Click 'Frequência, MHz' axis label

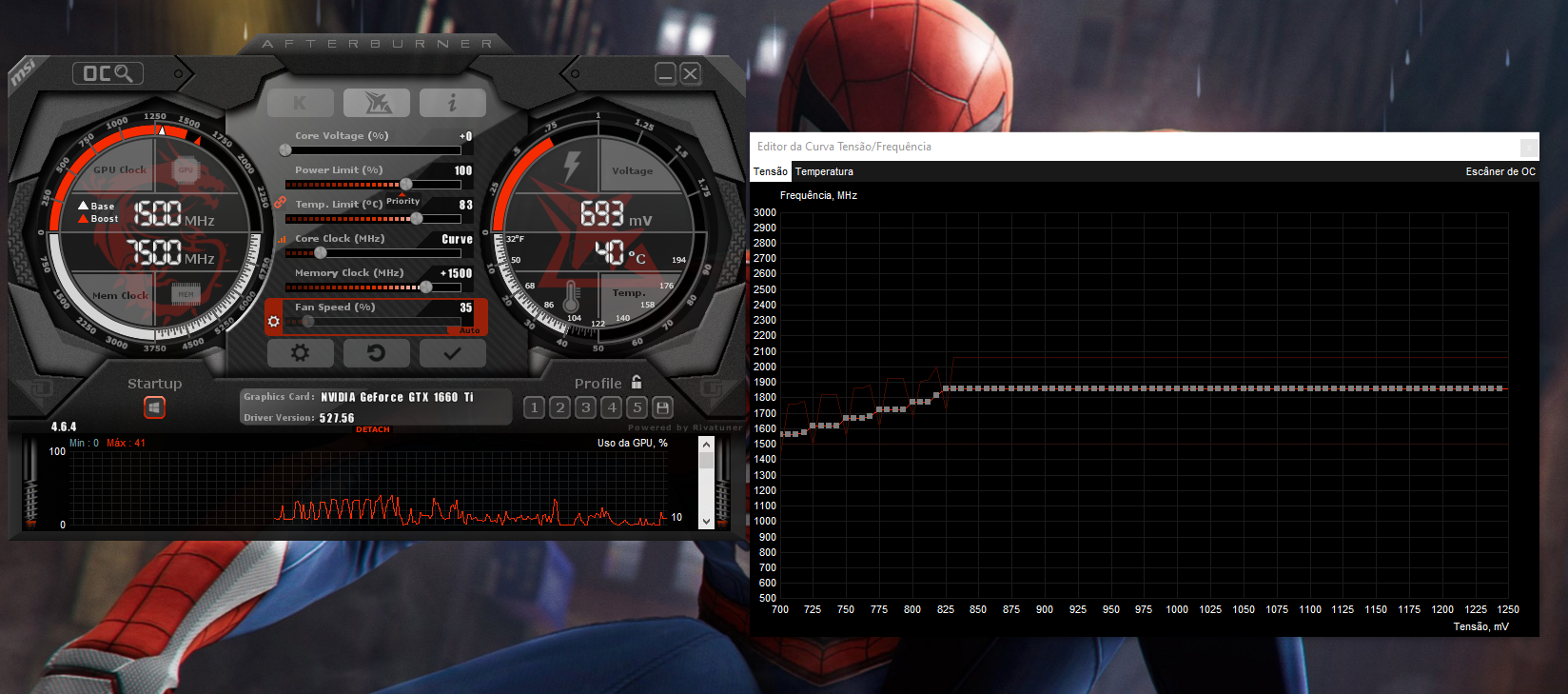(x=818, y=195)
